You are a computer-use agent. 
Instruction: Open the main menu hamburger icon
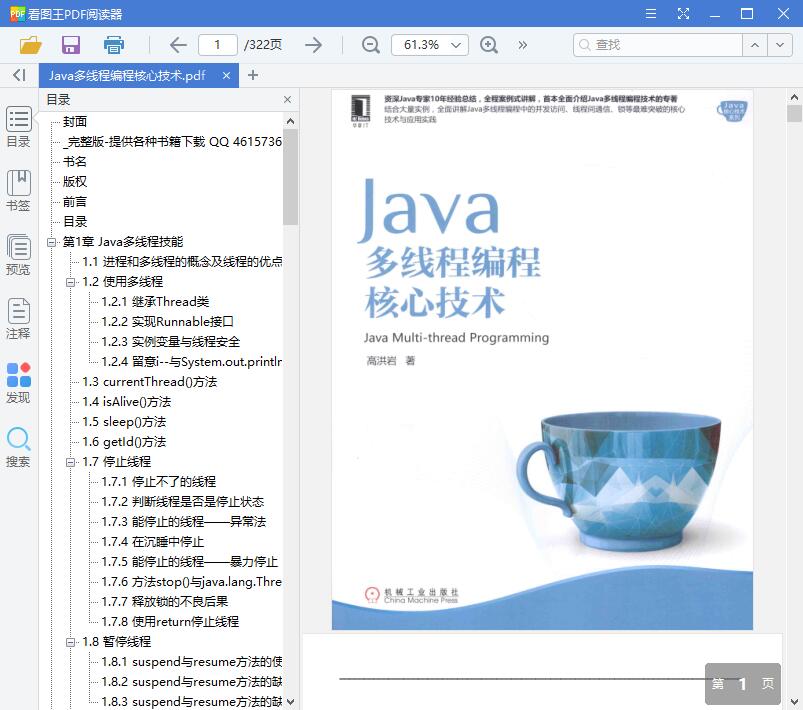[651, 14]
